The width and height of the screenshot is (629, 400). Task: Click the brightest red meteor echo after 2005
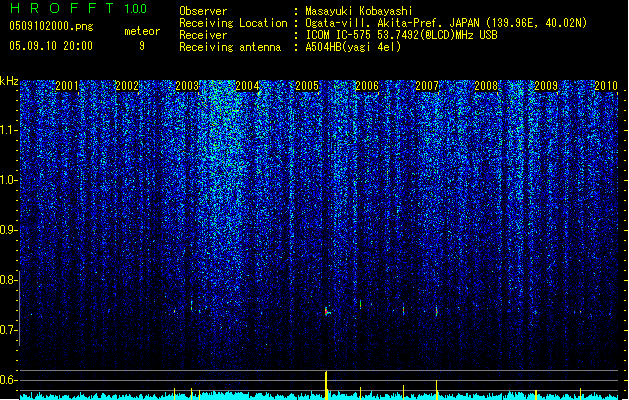click(327, 311)
